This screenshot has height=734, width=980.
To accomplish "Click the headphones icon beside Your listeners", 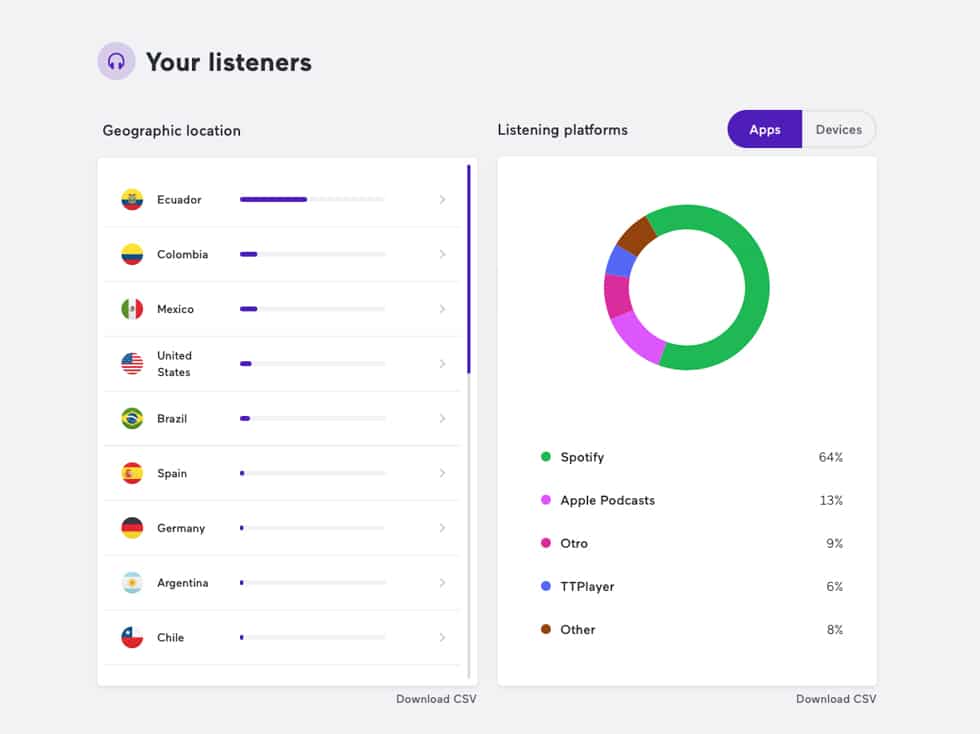I will tap(116, 61).
